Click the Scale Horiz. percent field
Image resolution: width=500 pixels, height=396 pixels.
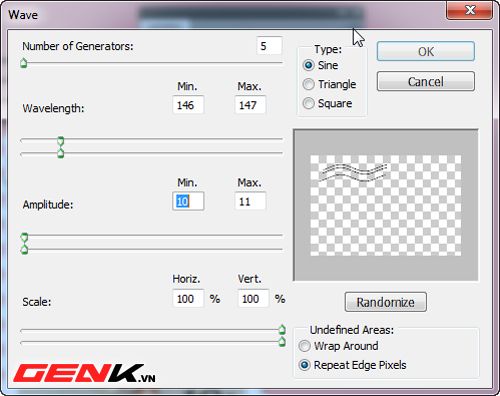point(188,298)
